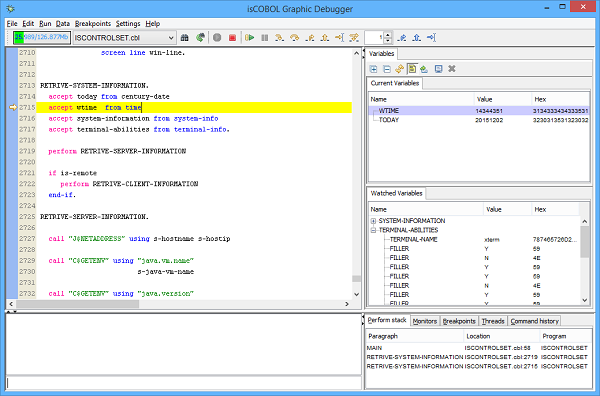Click the gray X remove variable icon

[x=452, y=69]
